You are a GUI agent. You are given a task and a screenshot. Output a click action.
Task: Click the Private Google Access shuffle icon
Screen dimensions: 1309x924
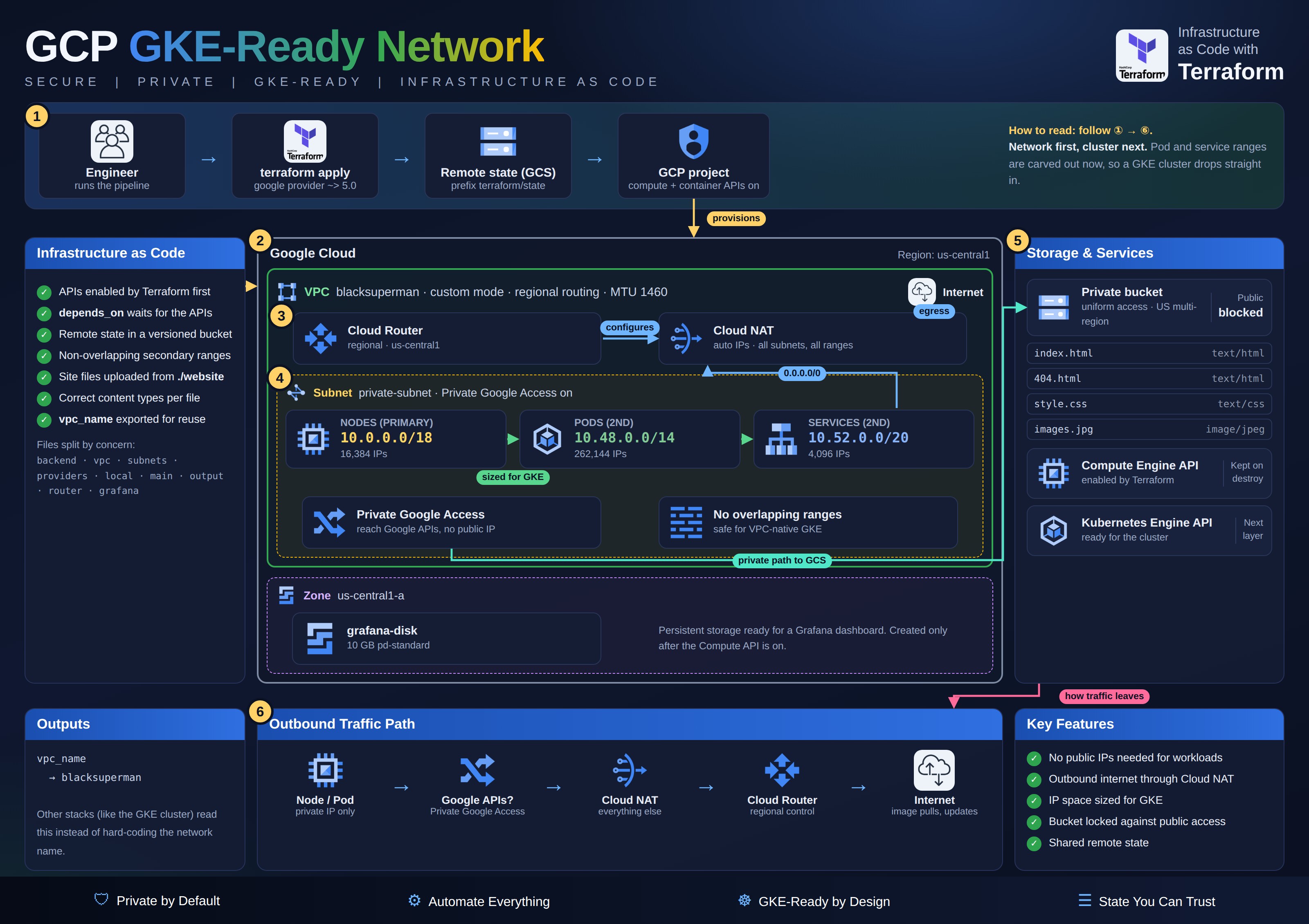tap(329, 522)
